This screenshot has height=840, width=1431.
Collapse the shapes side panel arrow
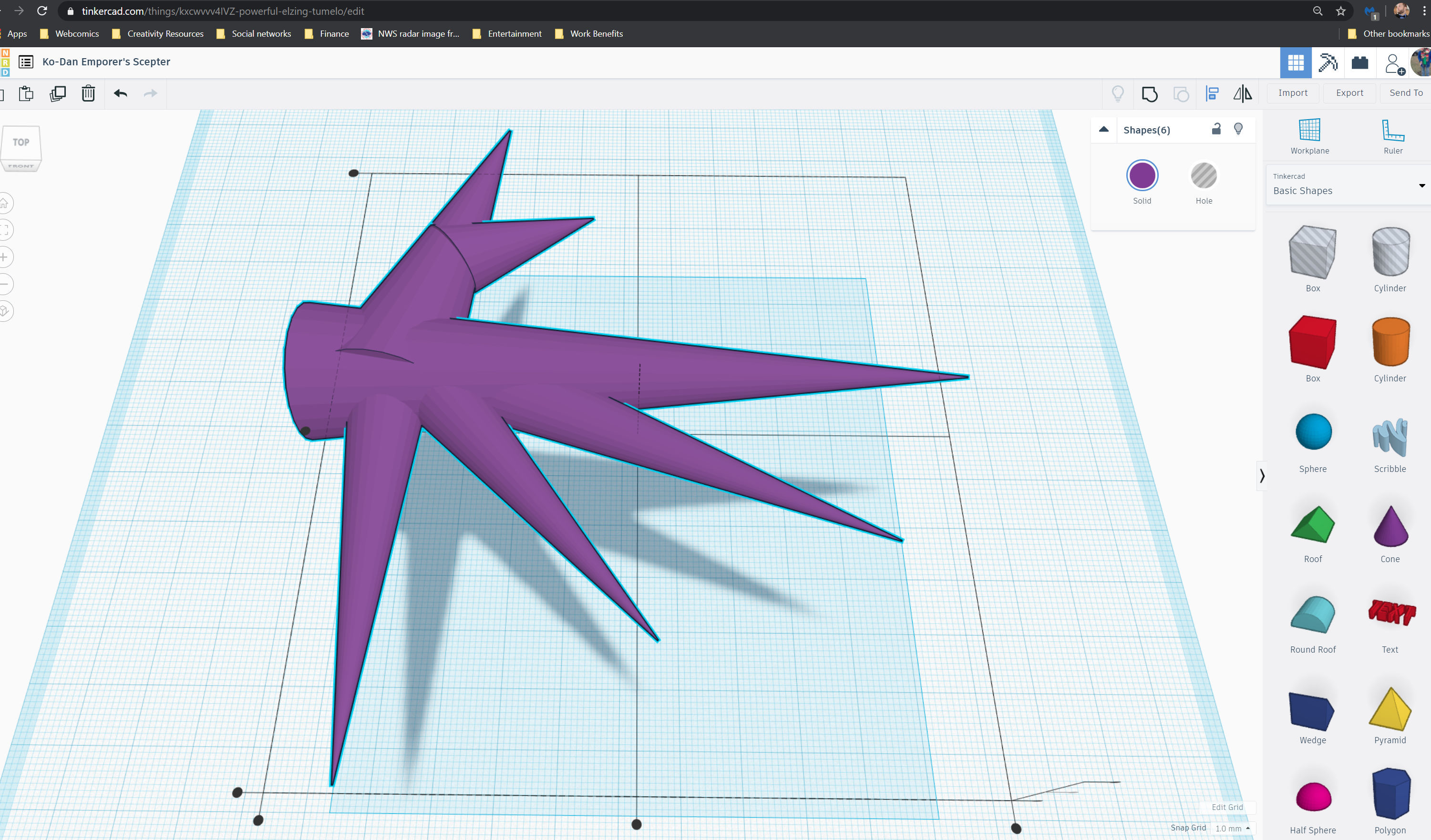pyautogui.click(x=1262, y=475)
